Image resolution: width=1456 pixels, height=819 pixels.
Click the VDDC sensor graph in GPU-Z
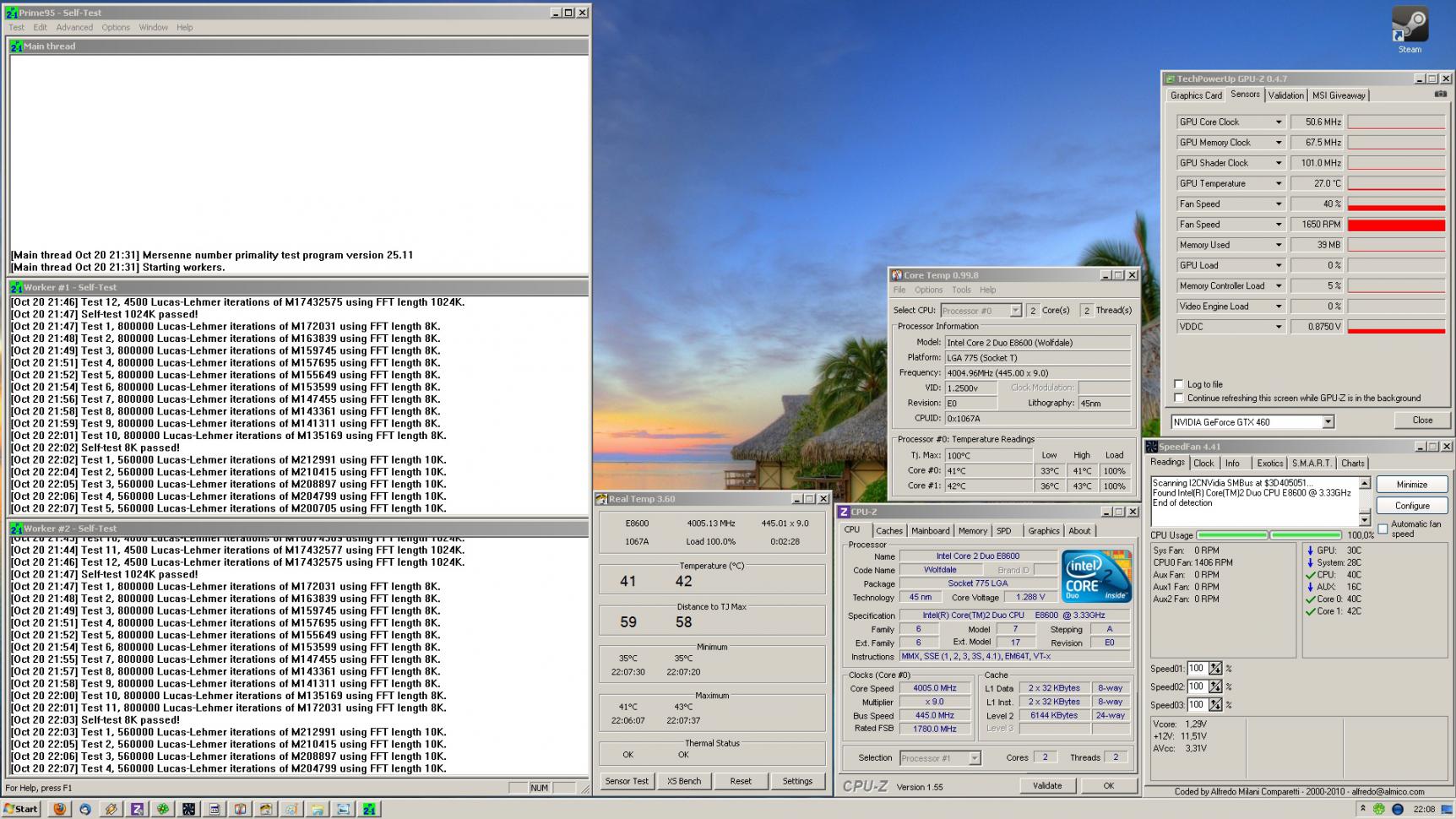click(x=1396, y=327)
